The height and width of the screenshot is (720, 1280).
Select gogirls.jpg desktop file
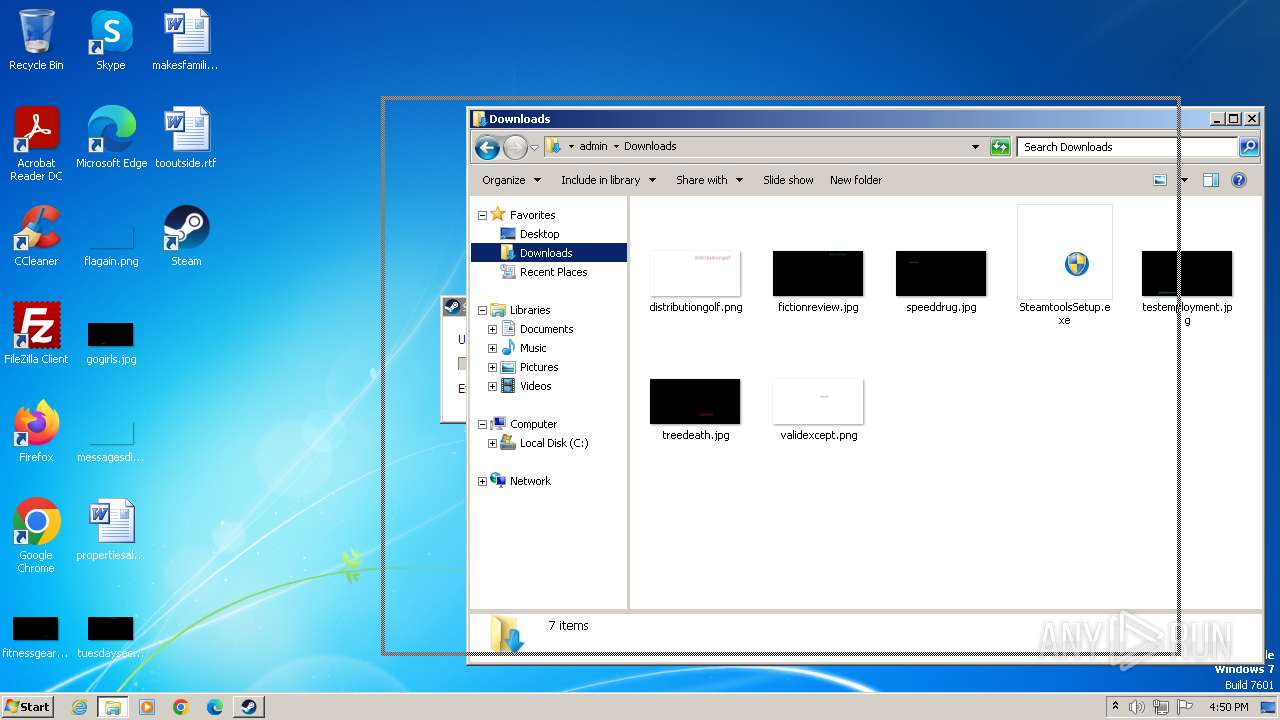click(x=111, y=343)
